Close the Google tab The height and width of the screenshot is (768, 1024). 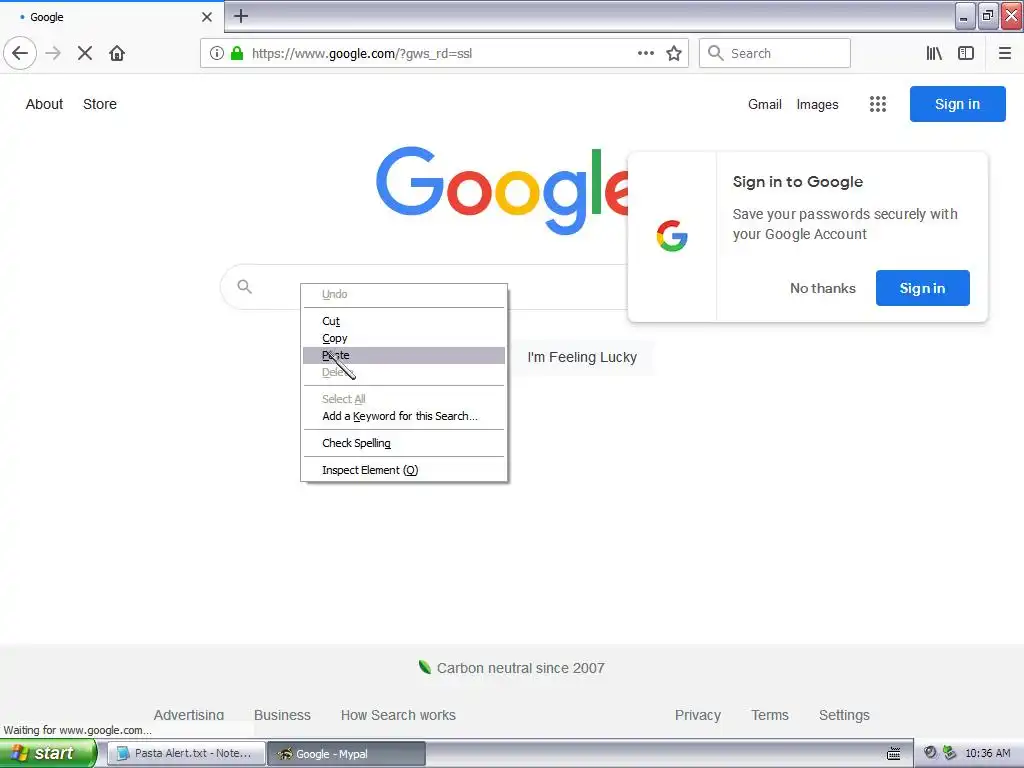pos(206,17)
